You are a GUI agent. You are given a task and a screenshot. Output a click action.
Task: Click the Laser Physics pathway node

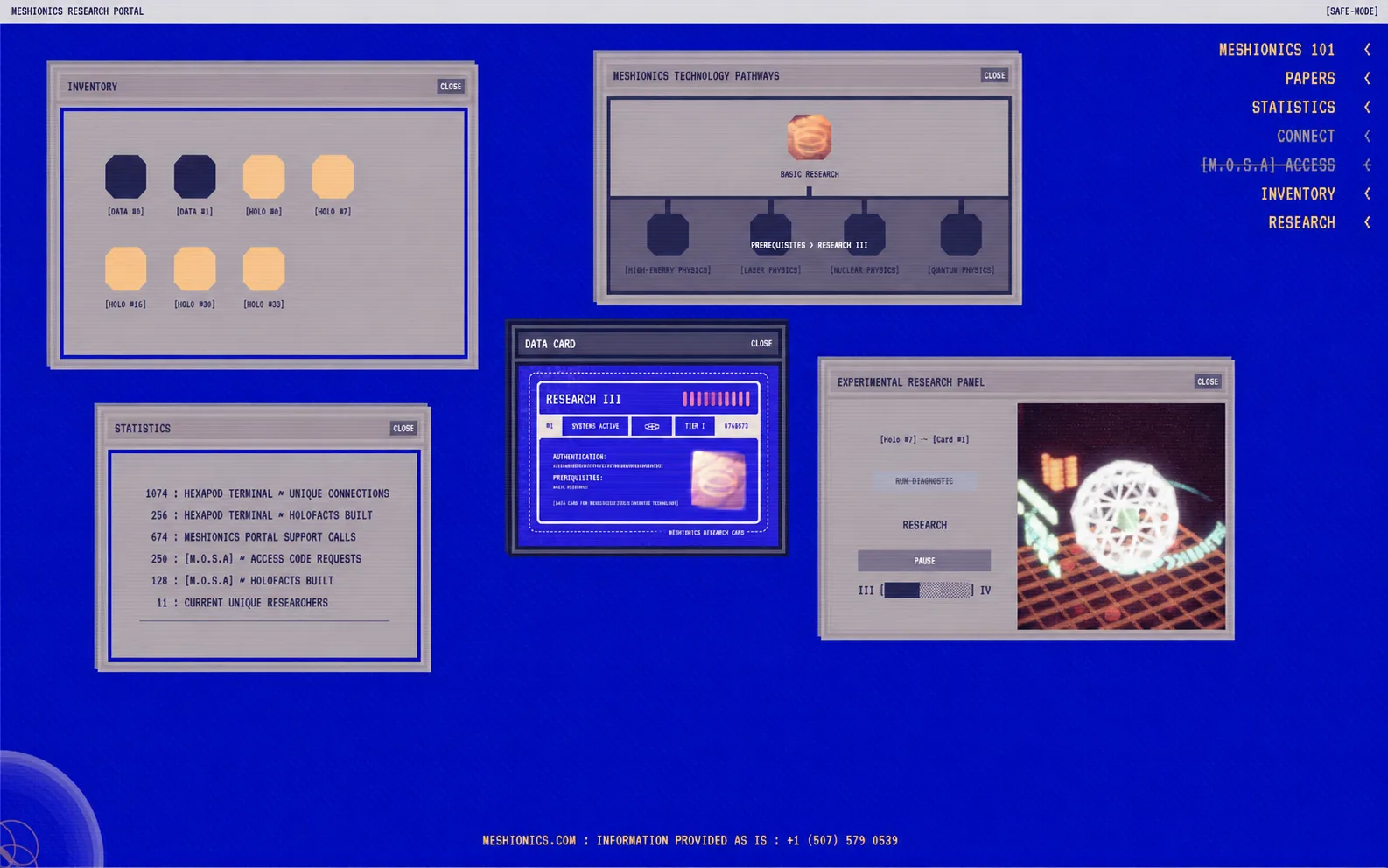(x=770, y=234)
